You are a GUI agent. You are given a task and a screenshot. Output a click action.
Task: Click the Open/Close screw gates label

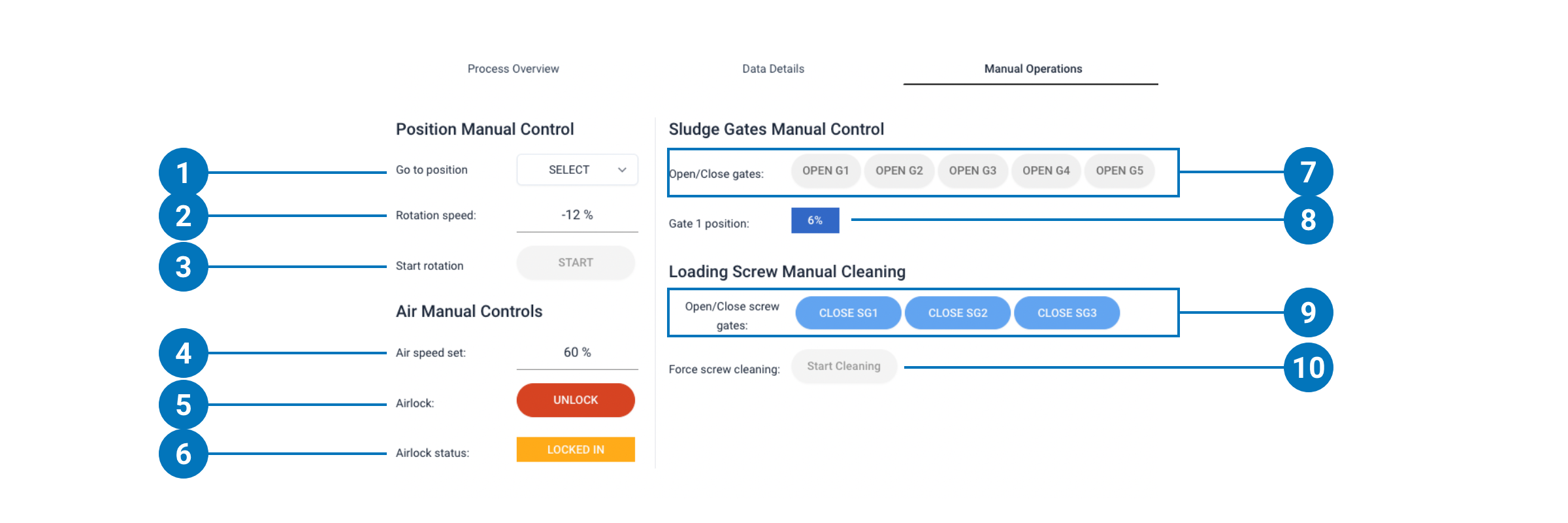[732, 316]
